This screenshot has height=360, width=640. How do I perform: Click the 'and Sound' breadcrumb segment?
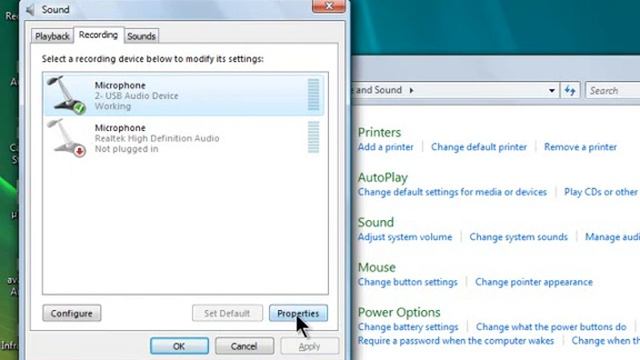pos(378,90)
